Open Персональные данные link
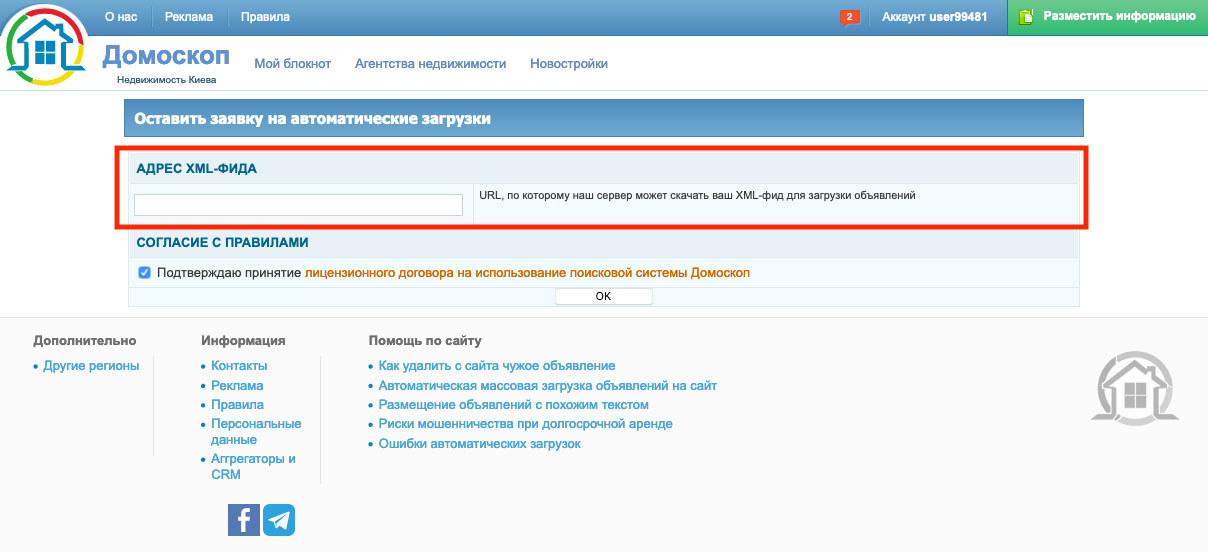This screenshot has width=1208, height=552. click(256, 431)
